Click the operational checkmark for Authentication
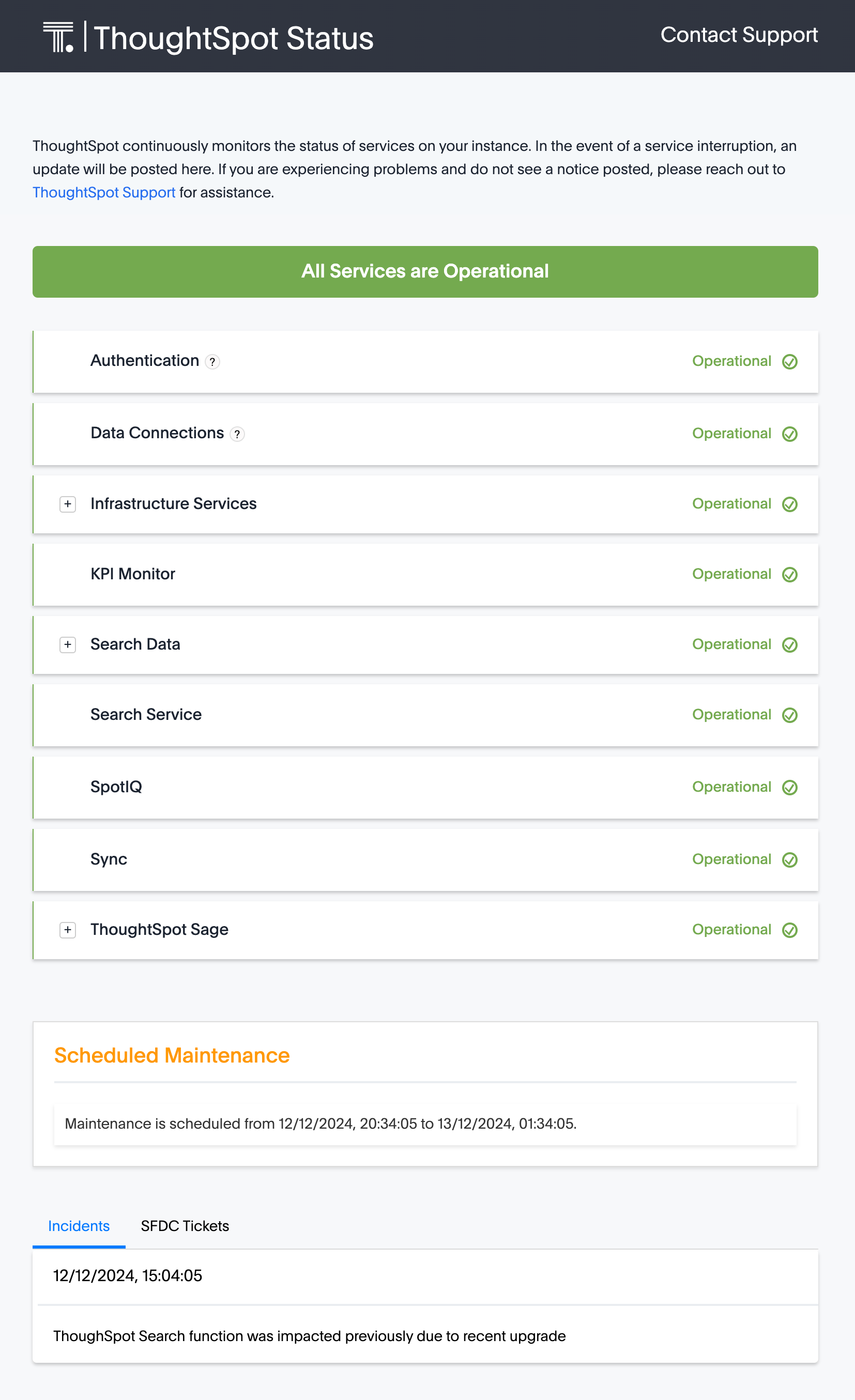The image size is (855, 1400). [x=790, y=362]
